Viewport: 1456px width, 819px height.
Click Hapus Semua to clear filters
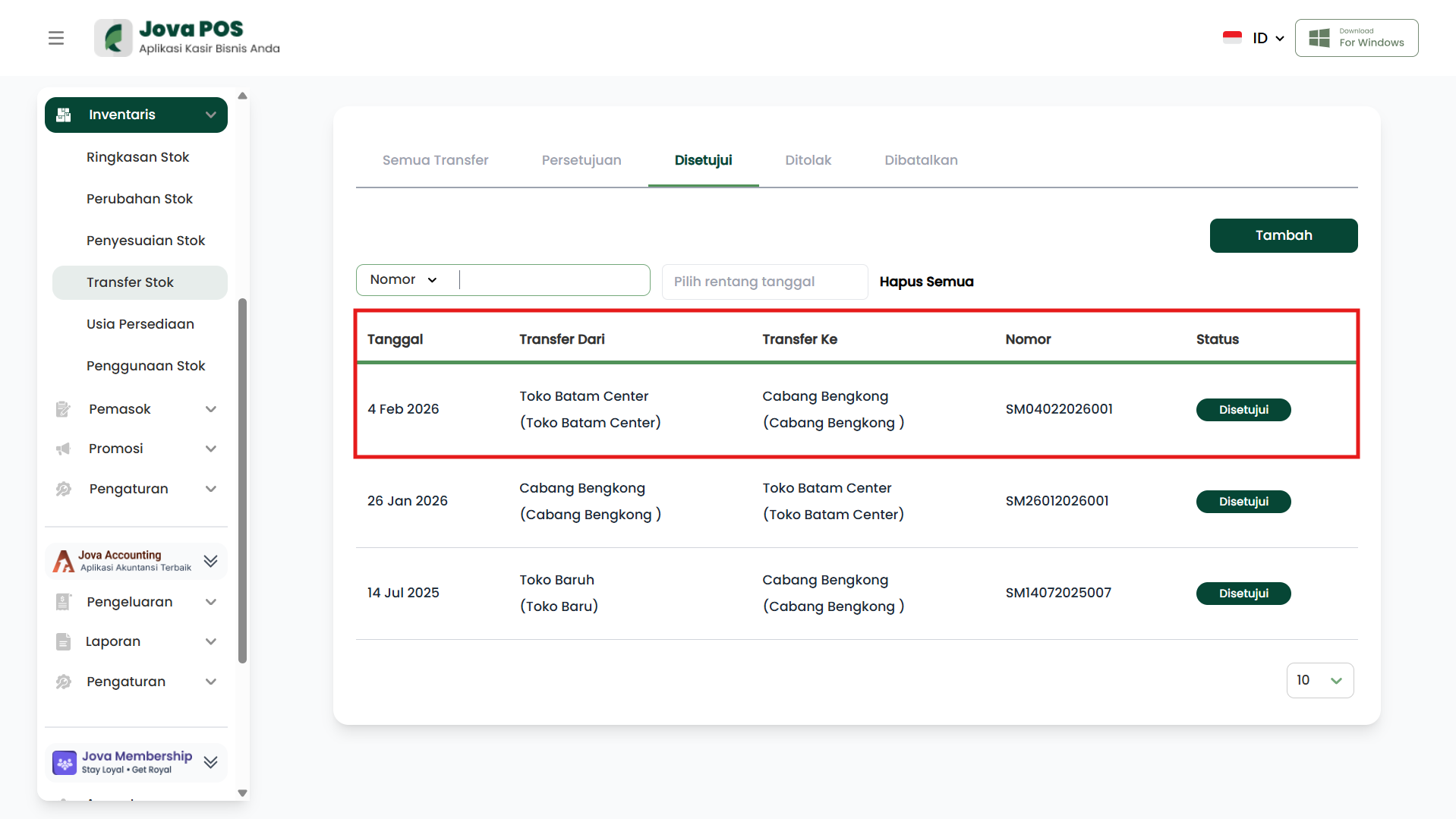pos(926,282)
